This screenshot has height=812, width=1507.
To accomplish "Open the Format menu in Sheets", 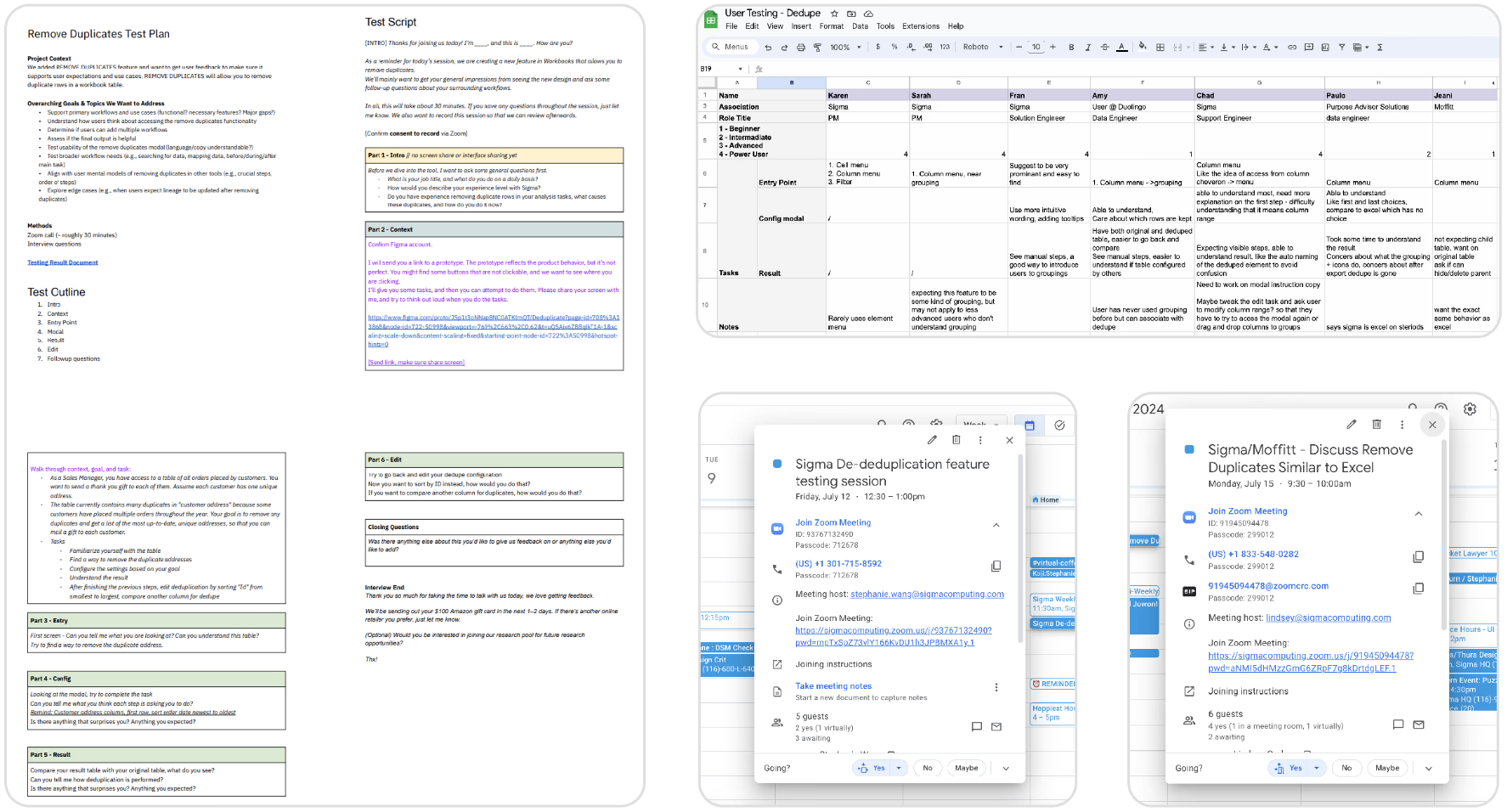I will point(831,26).
